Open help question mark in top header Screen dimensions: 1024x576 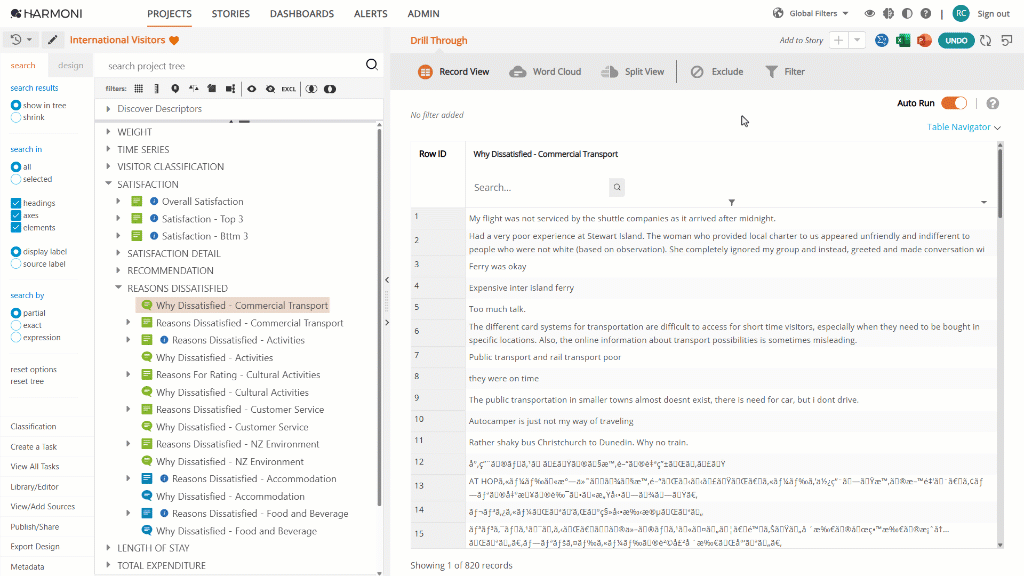[x=926, y=13]
